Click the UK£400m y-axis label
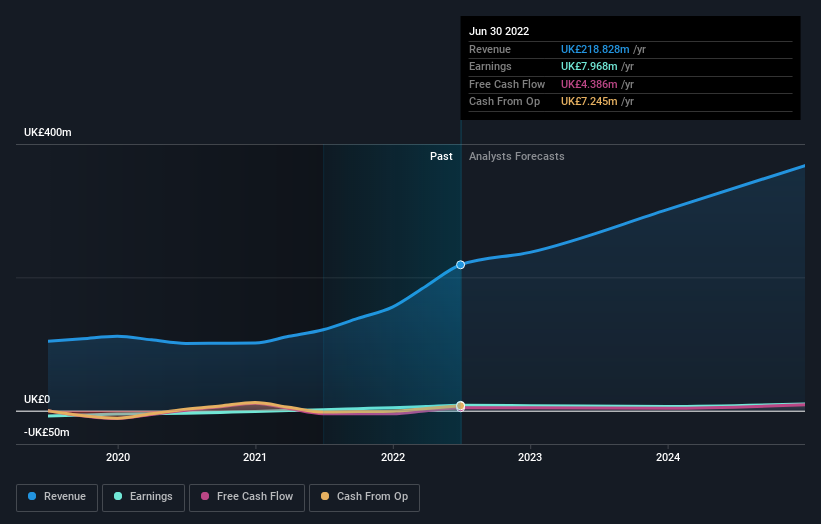 coord(48,132)
